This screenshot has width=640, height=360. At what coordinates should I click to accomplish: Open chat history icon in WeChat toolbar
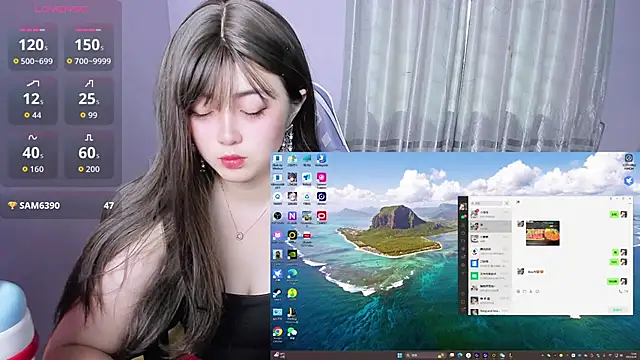(537, 291)
